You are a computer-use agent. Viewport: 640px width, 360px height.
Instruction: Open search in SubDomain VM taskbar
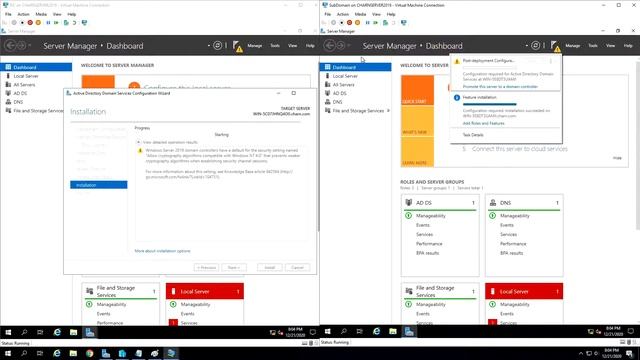tap(344, 331)
